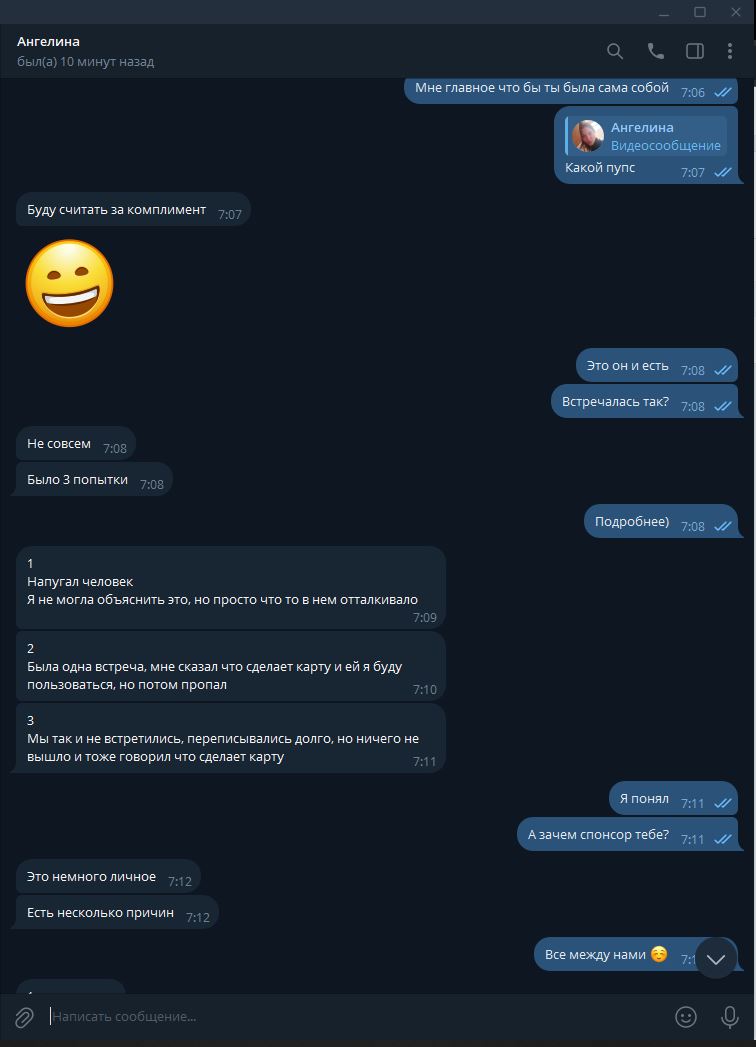
Task: Jump to bottom with the down-arrow button
Action: click(x=716, y=958)
